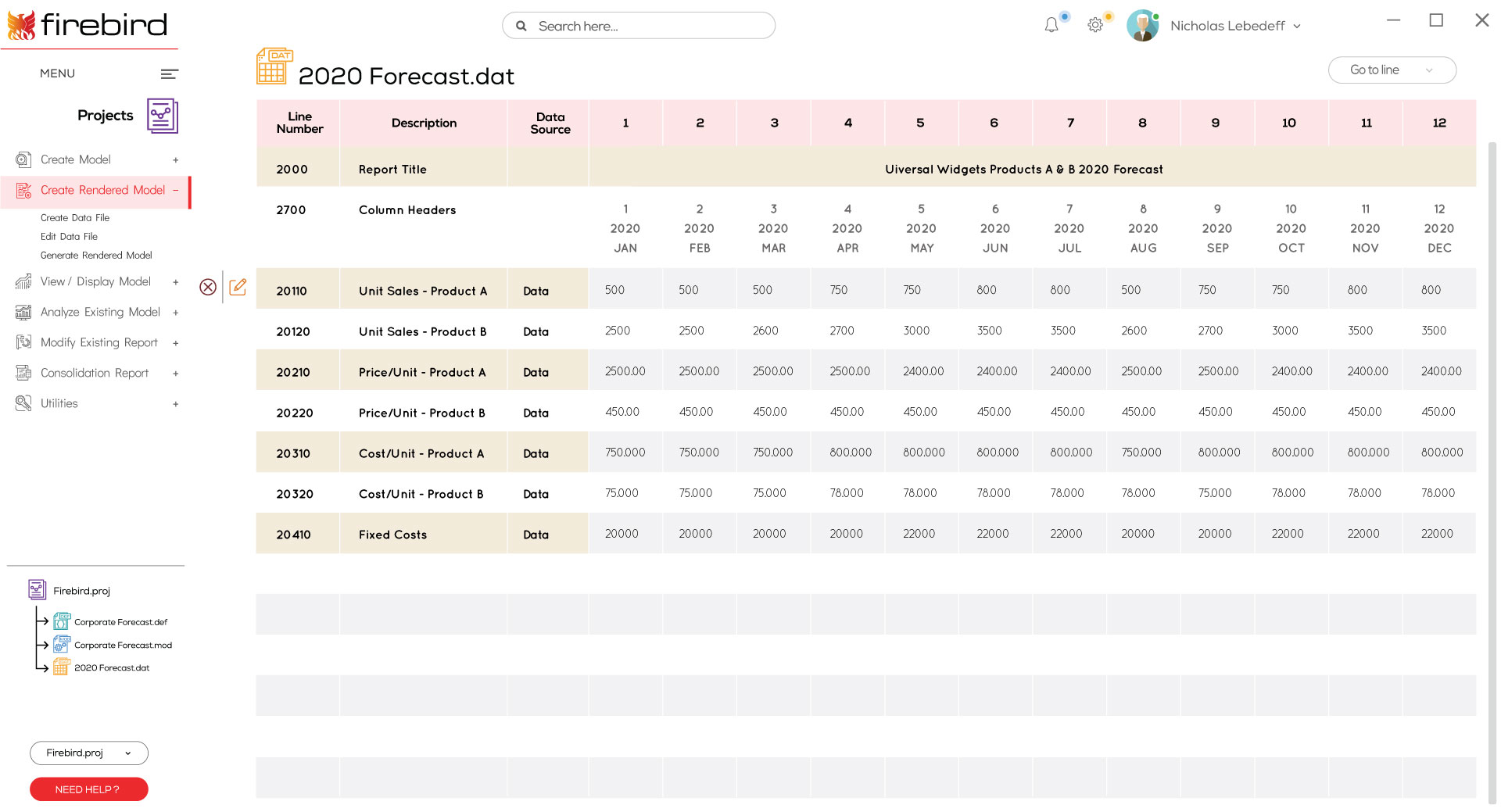This screenshot has width=1501, height=812.
Task: Expand Utilities plus sign
Action: coord(176,404)
